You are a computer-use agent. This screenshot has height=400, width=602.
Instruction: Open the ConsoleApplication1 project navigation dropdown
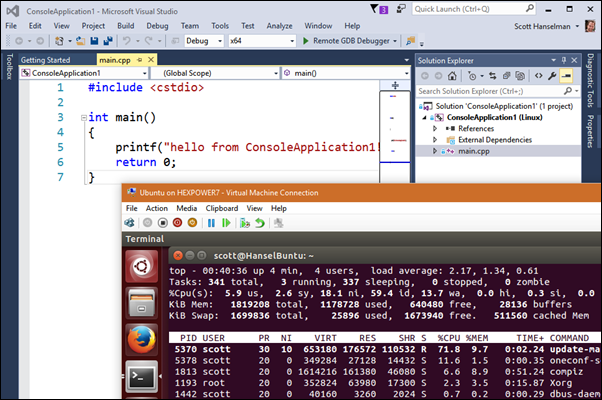click(144, 73)
